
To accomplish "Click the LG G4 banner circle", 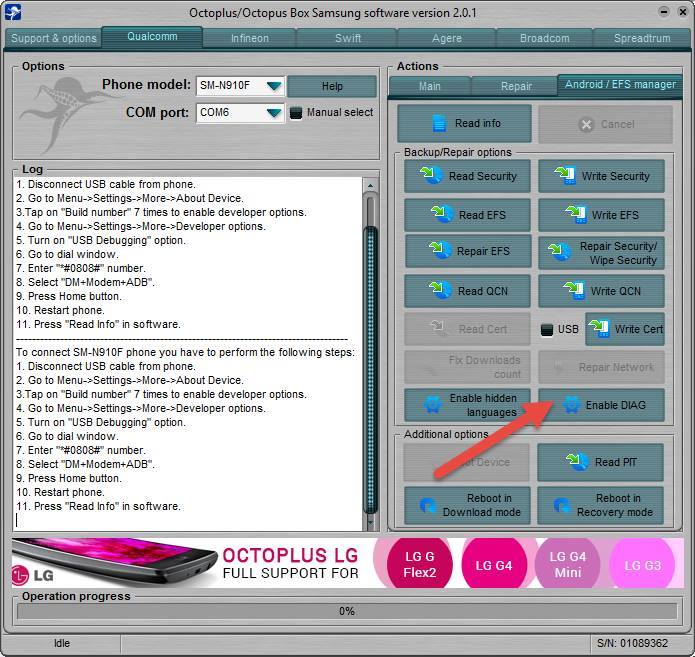I will tap(494, 565).
